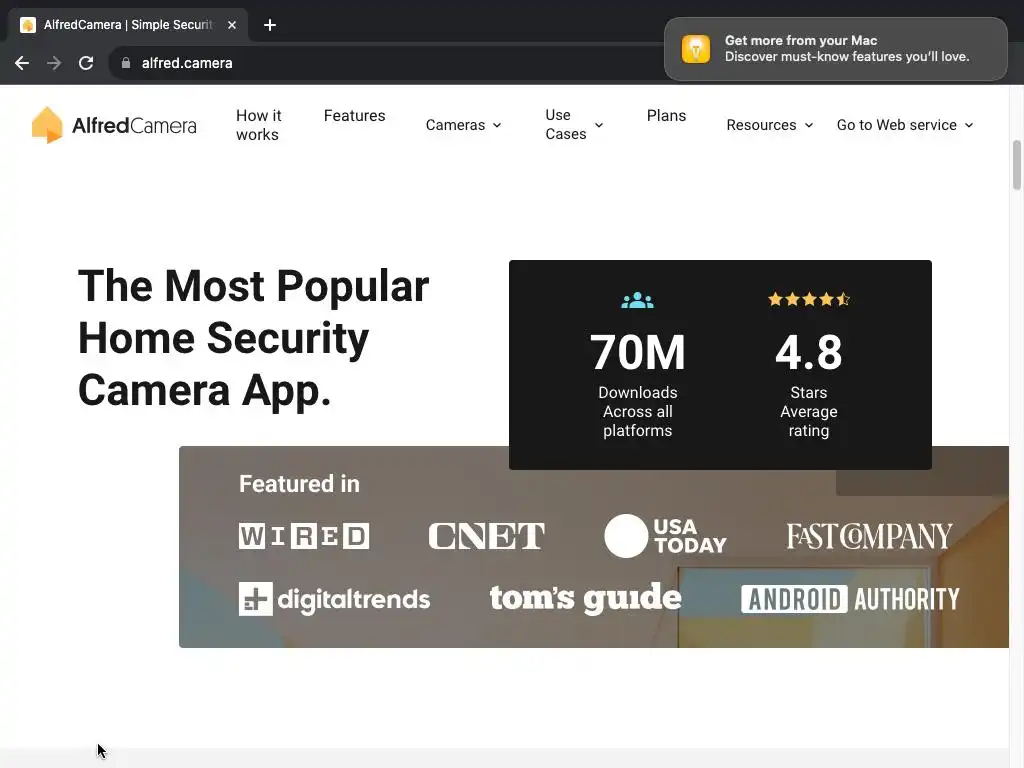Expand the Resources dropdown menu

(770, 125)
